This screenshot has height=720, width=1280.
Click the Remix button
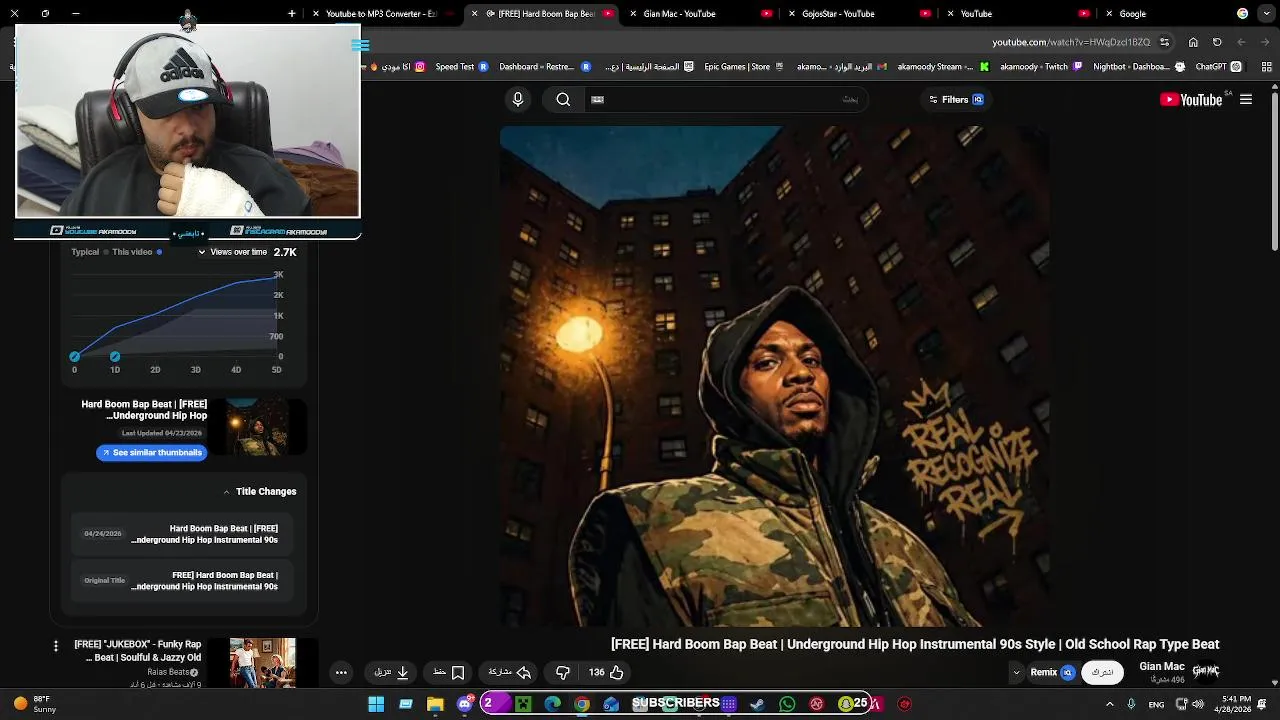click(1053, 672)
